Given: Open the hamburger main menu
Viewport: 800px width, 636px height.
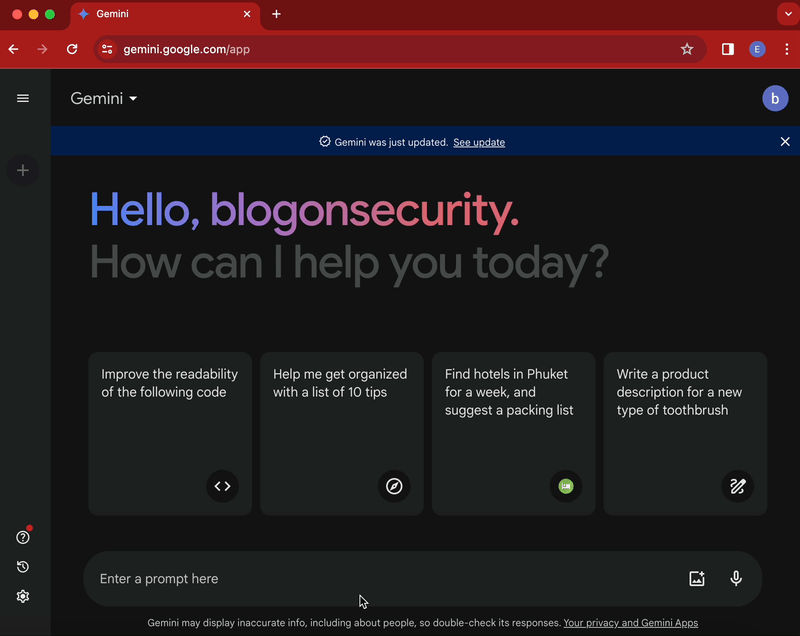Looking at the screenshot, I should click(x=22, y=98).
